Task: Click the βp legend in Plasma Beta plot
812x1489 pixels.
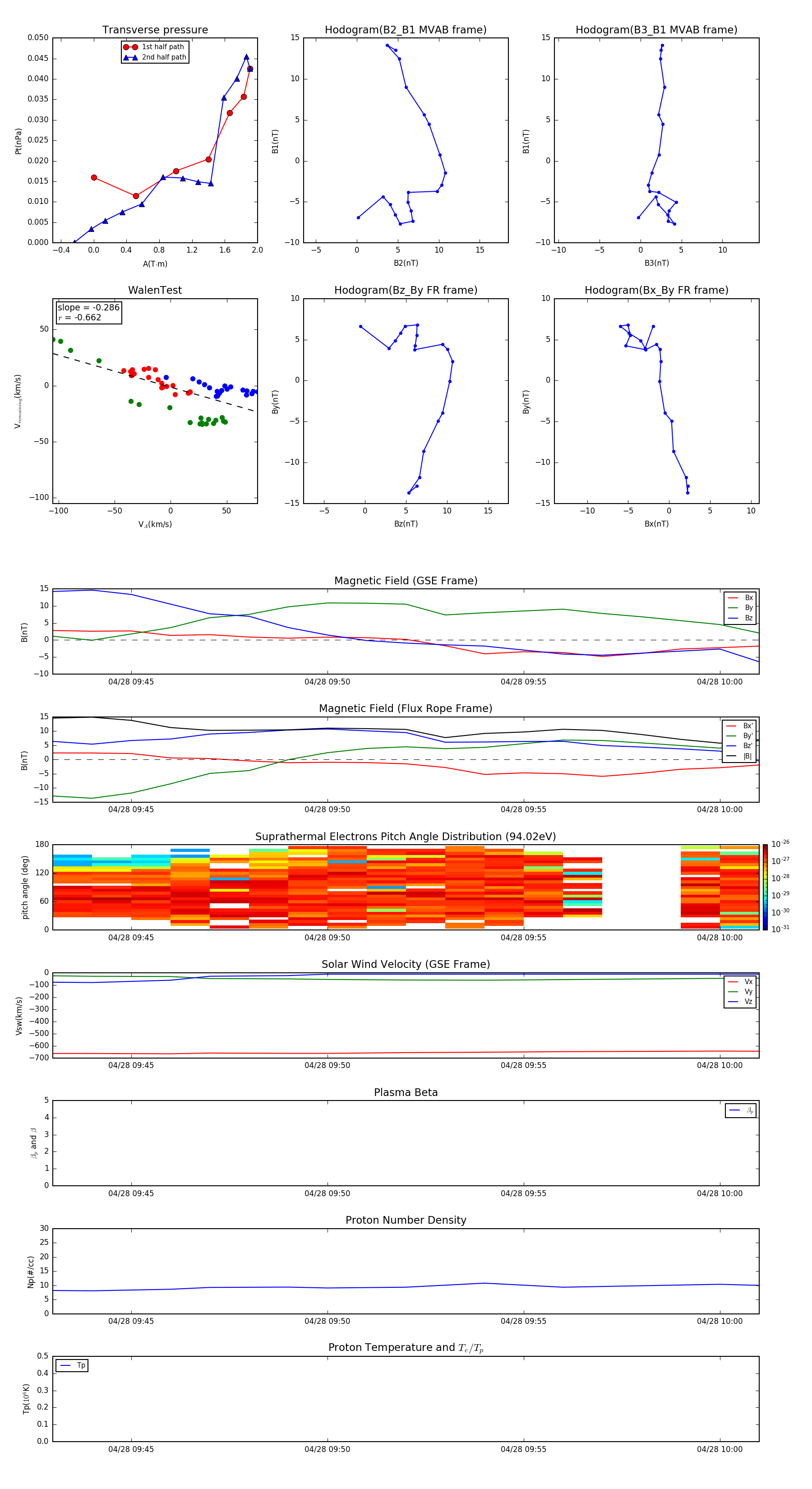Action: coord(741,1110)
